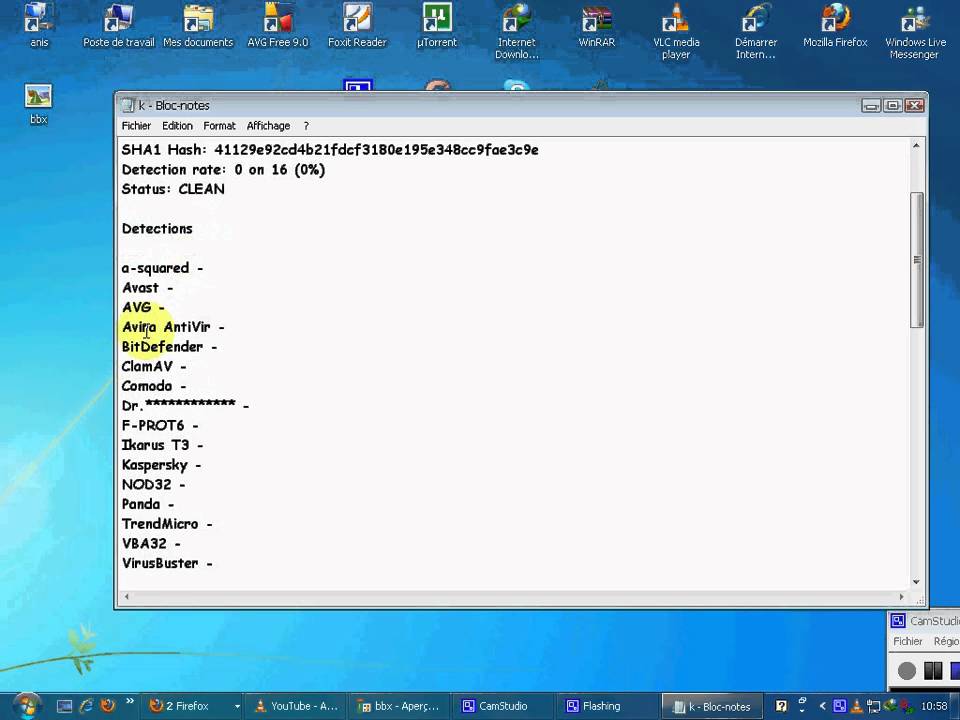Switch to bbx Aperçu taskbar button
The width and height of the screenshot is (960, 720).
point(399,706)
